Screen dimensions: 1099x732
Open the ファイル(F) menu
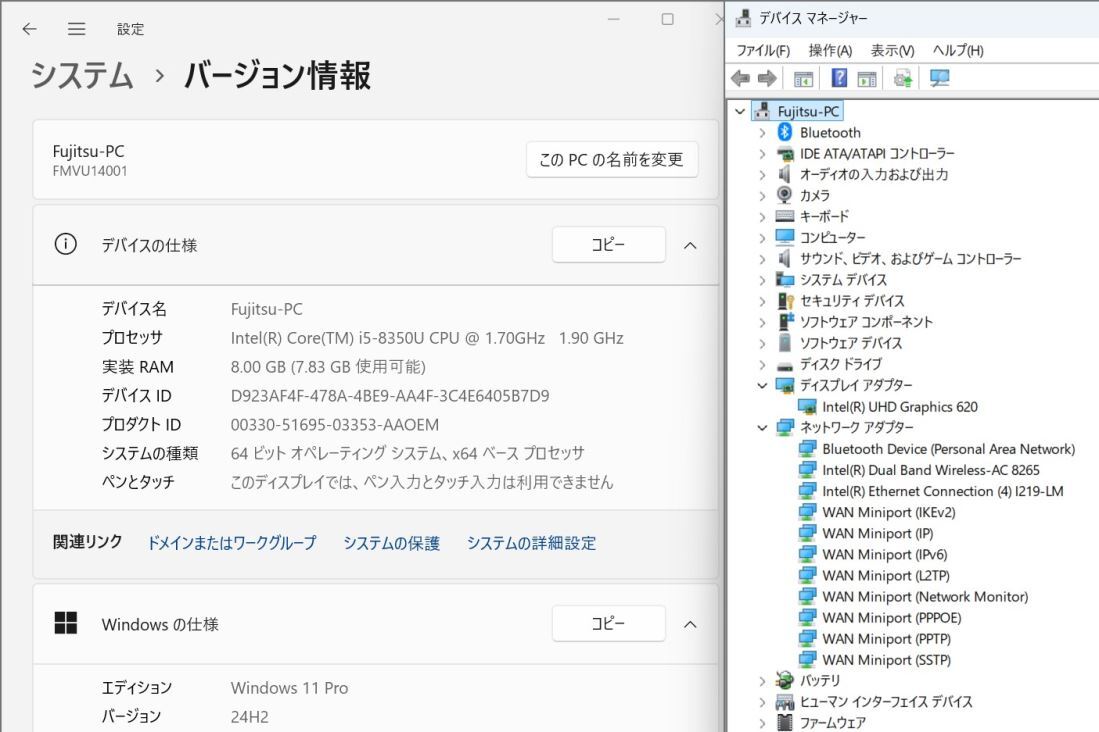763,50
